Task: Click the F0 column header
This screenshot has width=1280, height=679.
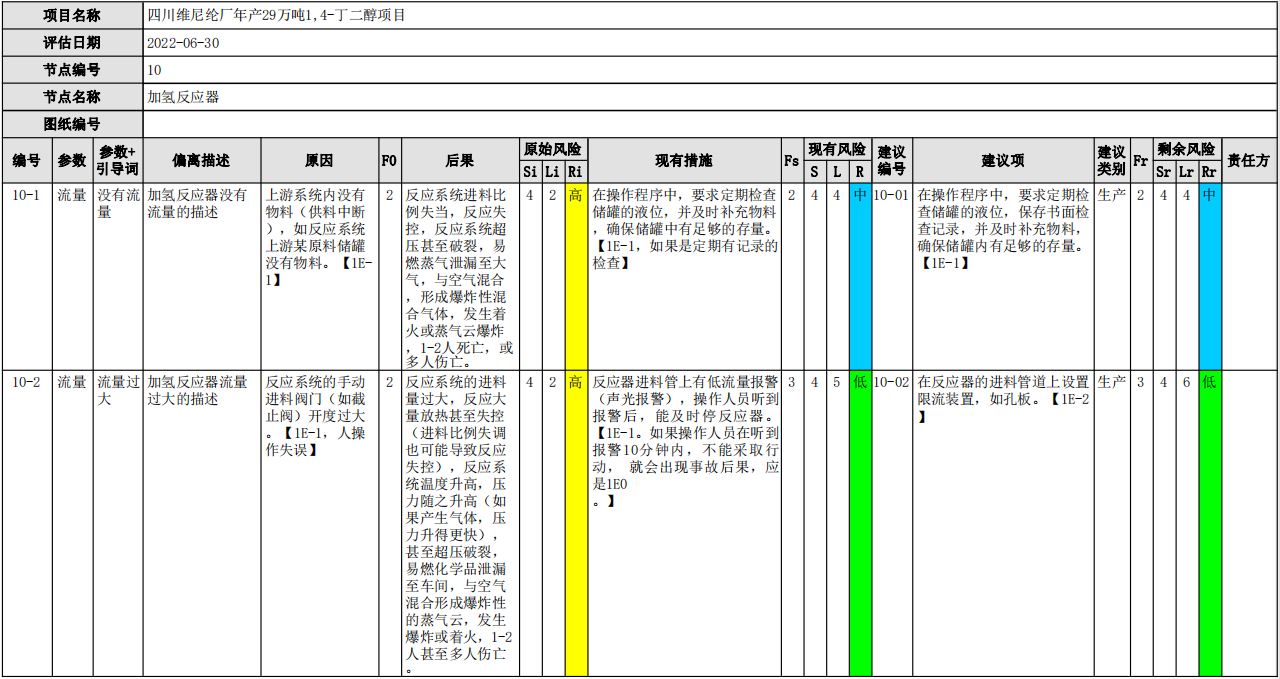Action: point(389,160)
